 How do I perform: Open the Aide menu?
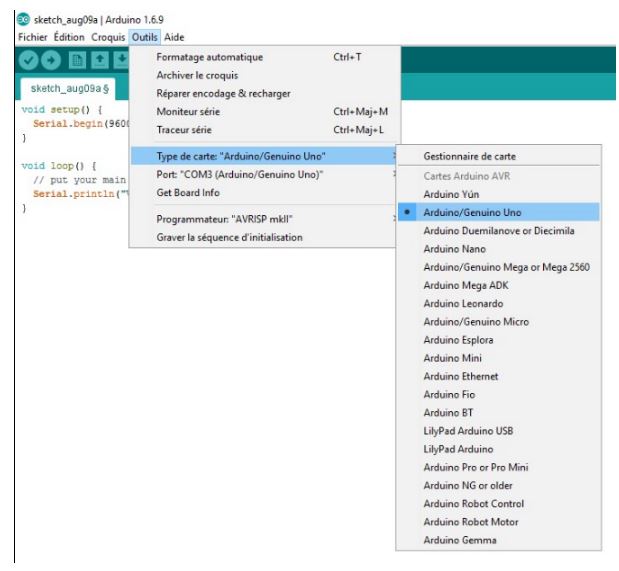[174, 37]
